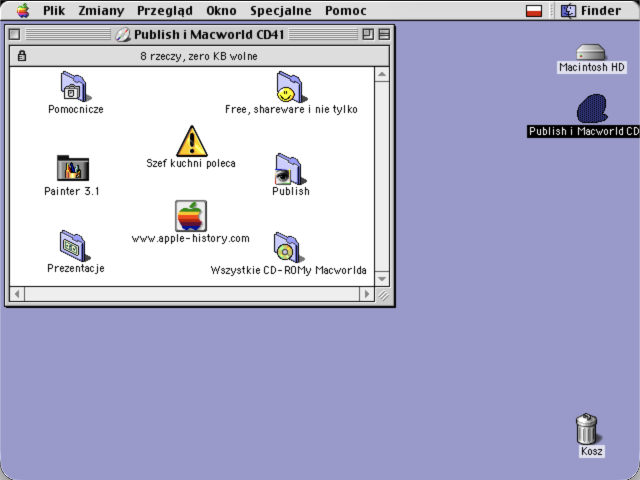Click the 'Pomocnicze' label text
Viewport: 640px width, 480px height.
(76, 109)
